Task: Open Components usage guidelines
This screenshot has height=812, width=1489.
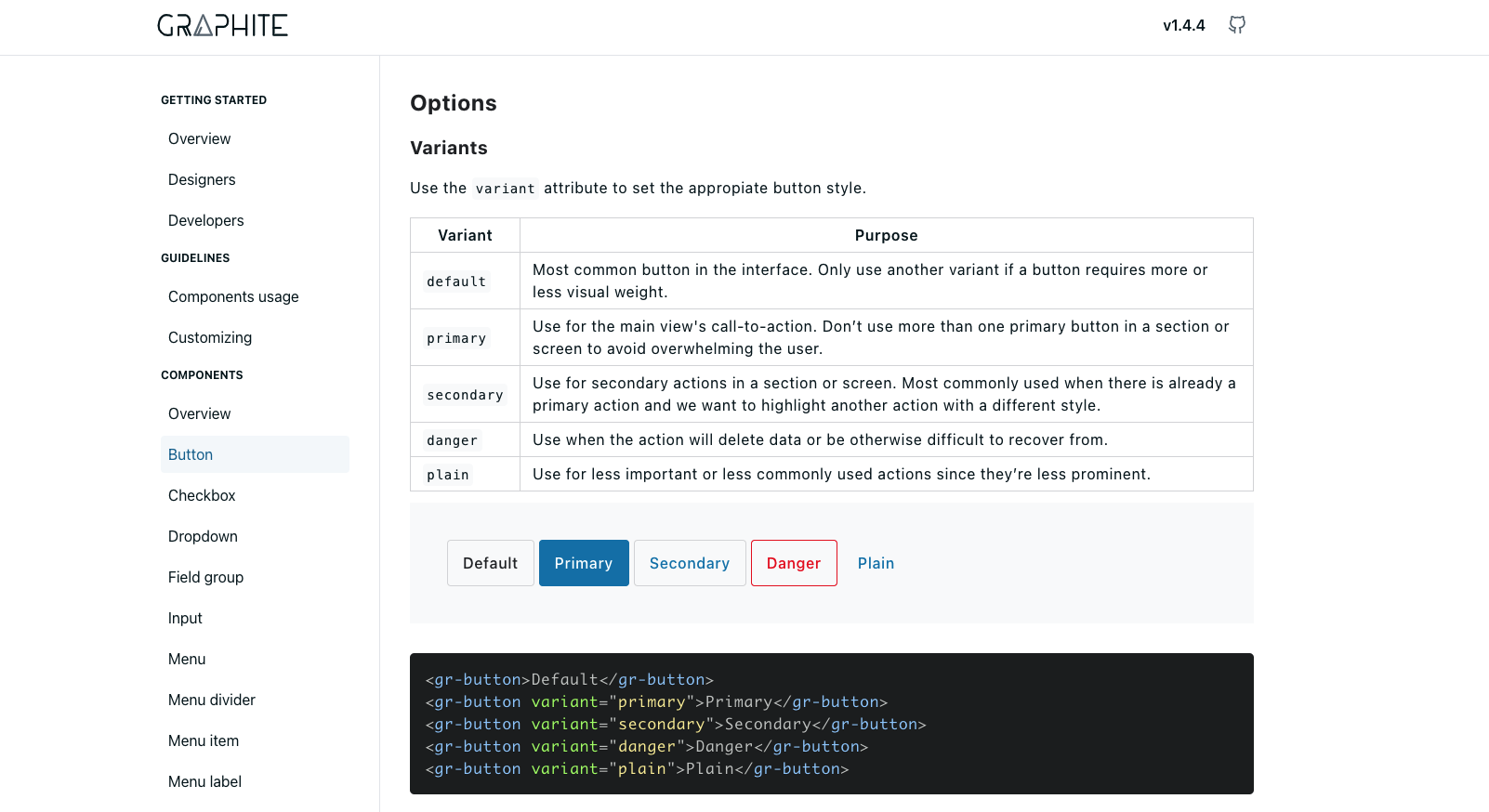Action: click(x=255, y=296)
